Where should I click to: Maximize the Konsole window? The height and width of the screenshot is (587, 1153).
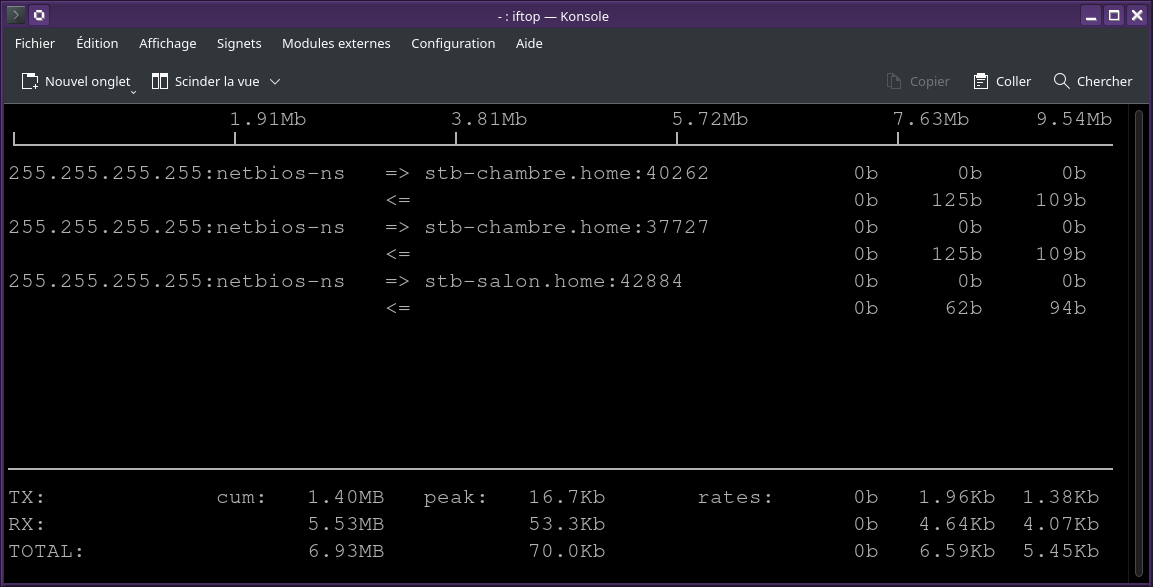coord(1114,15)
